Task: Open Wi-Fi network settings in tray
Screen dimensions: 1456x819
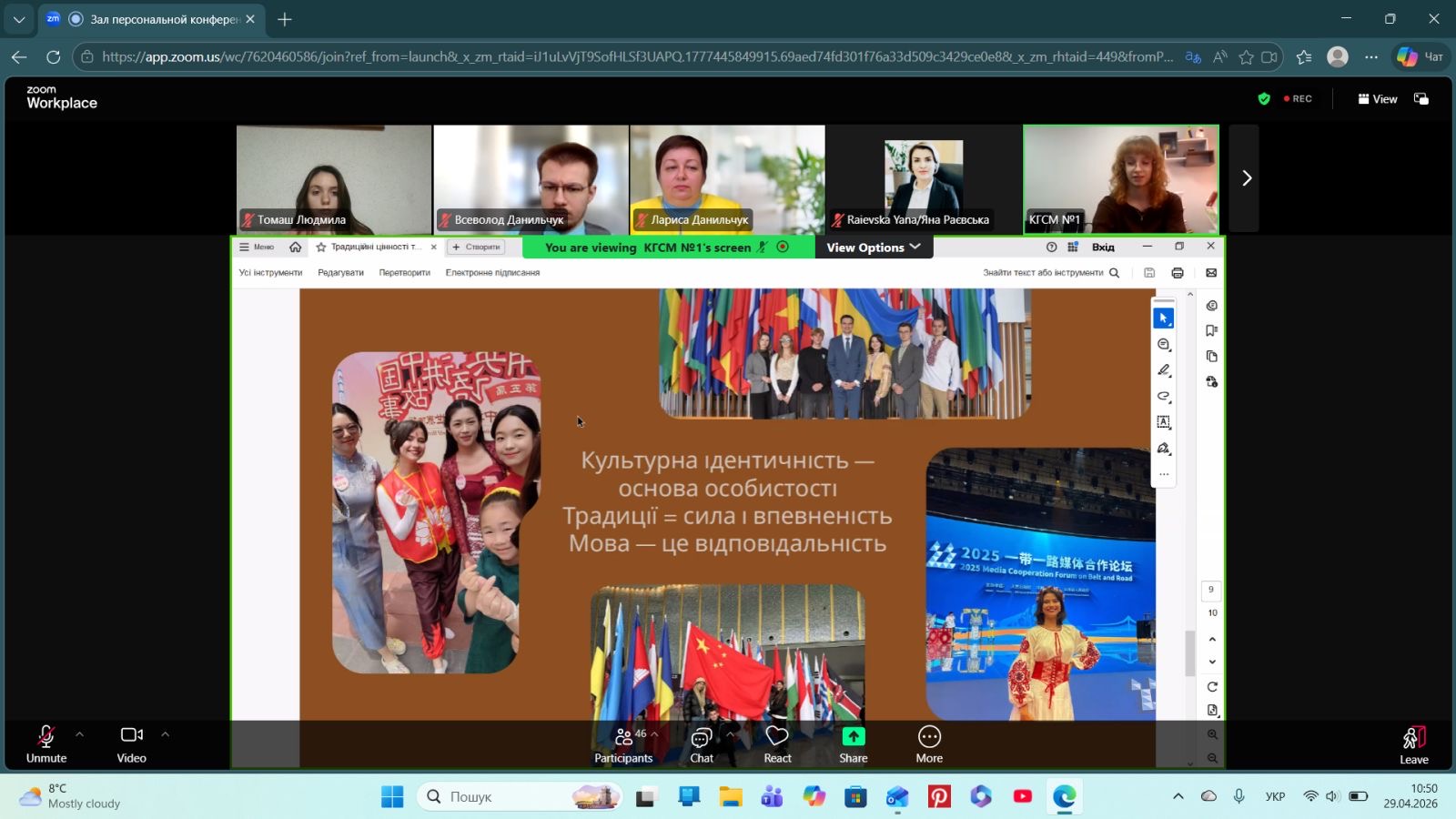Action: (x=1310, y=796)
